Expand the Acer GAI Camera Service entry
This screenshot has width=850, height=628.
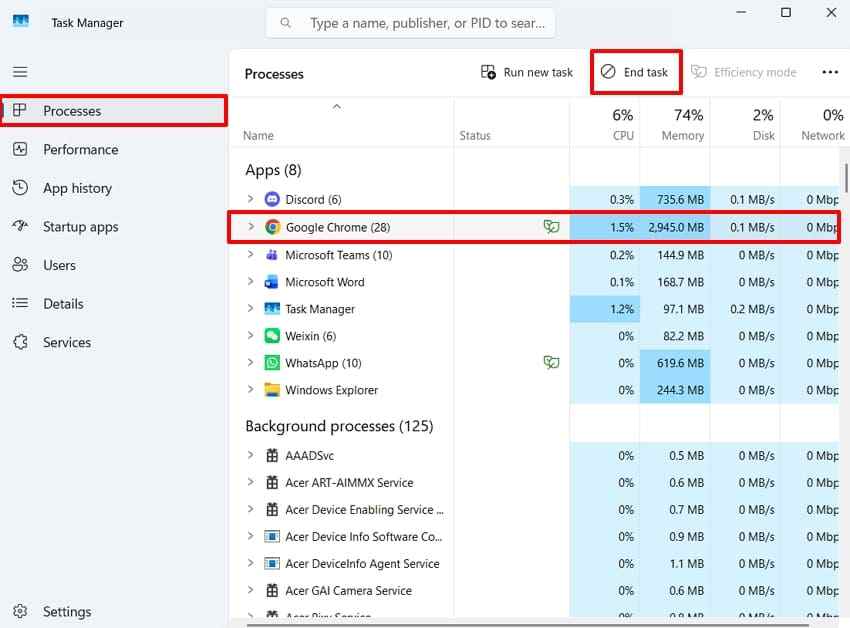(250, 589)
